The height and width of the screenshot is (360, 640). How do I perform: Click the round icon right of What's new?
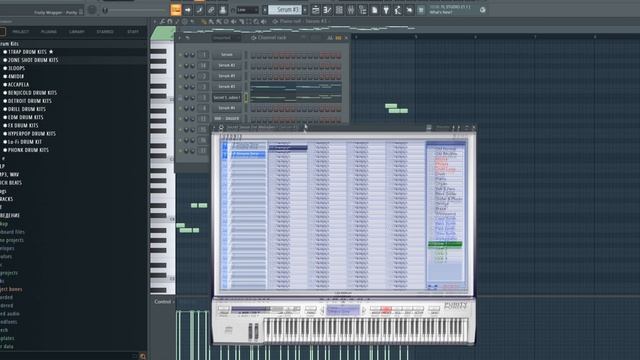(482, 10)
